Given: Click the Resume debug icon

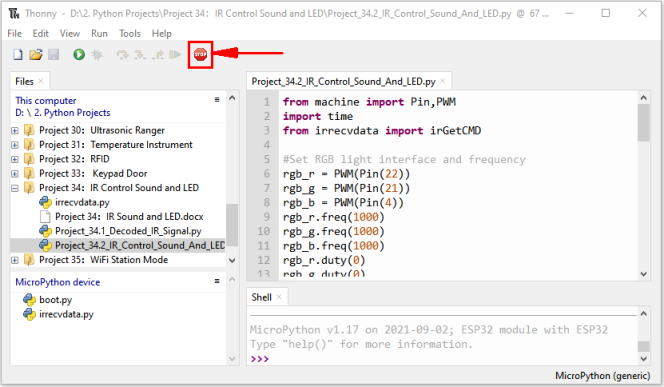Looking at the screenshot, I should click(x=175, y=54).
